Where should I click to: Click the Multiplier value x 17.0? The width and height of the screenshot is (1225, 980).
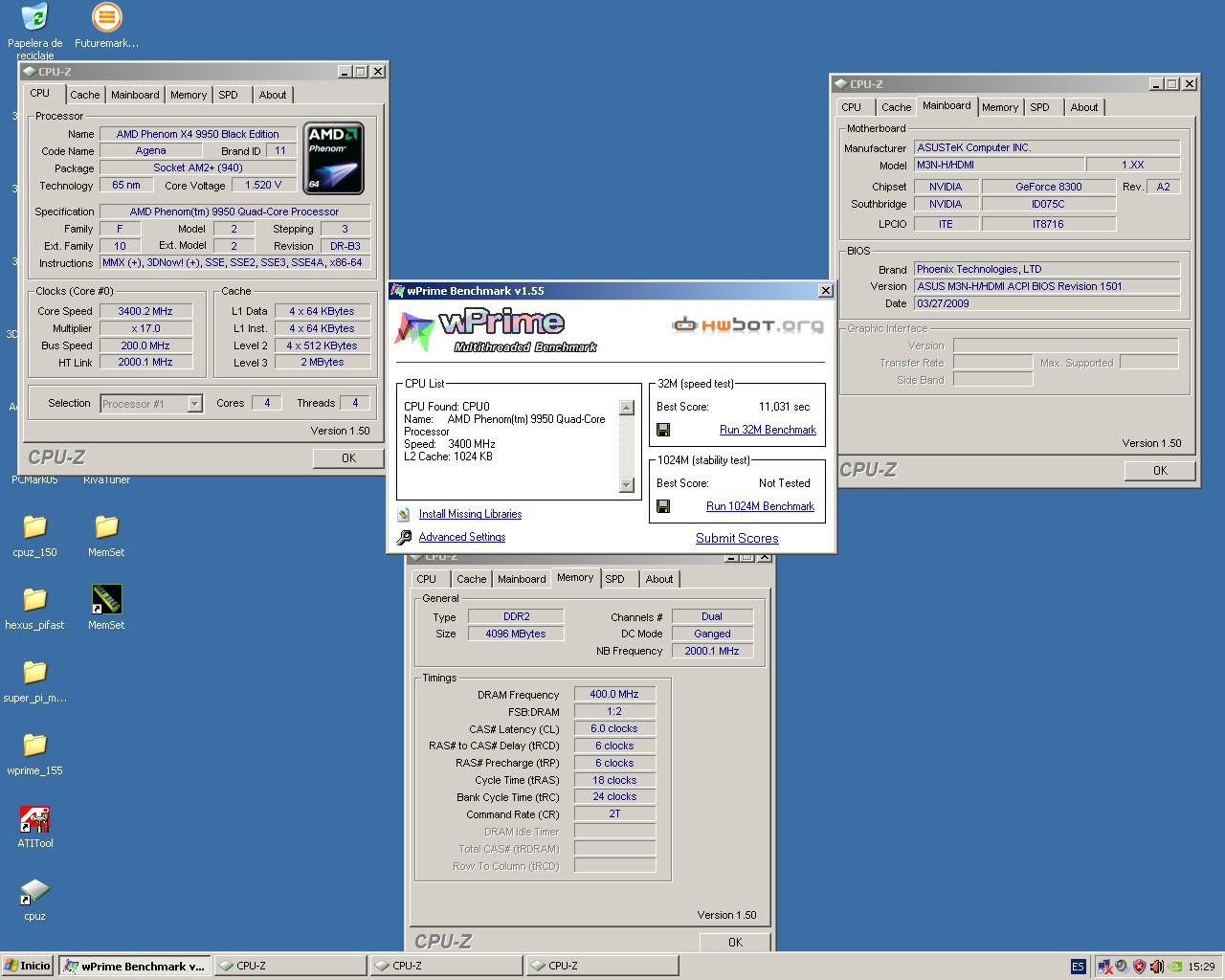coord(145,328)
